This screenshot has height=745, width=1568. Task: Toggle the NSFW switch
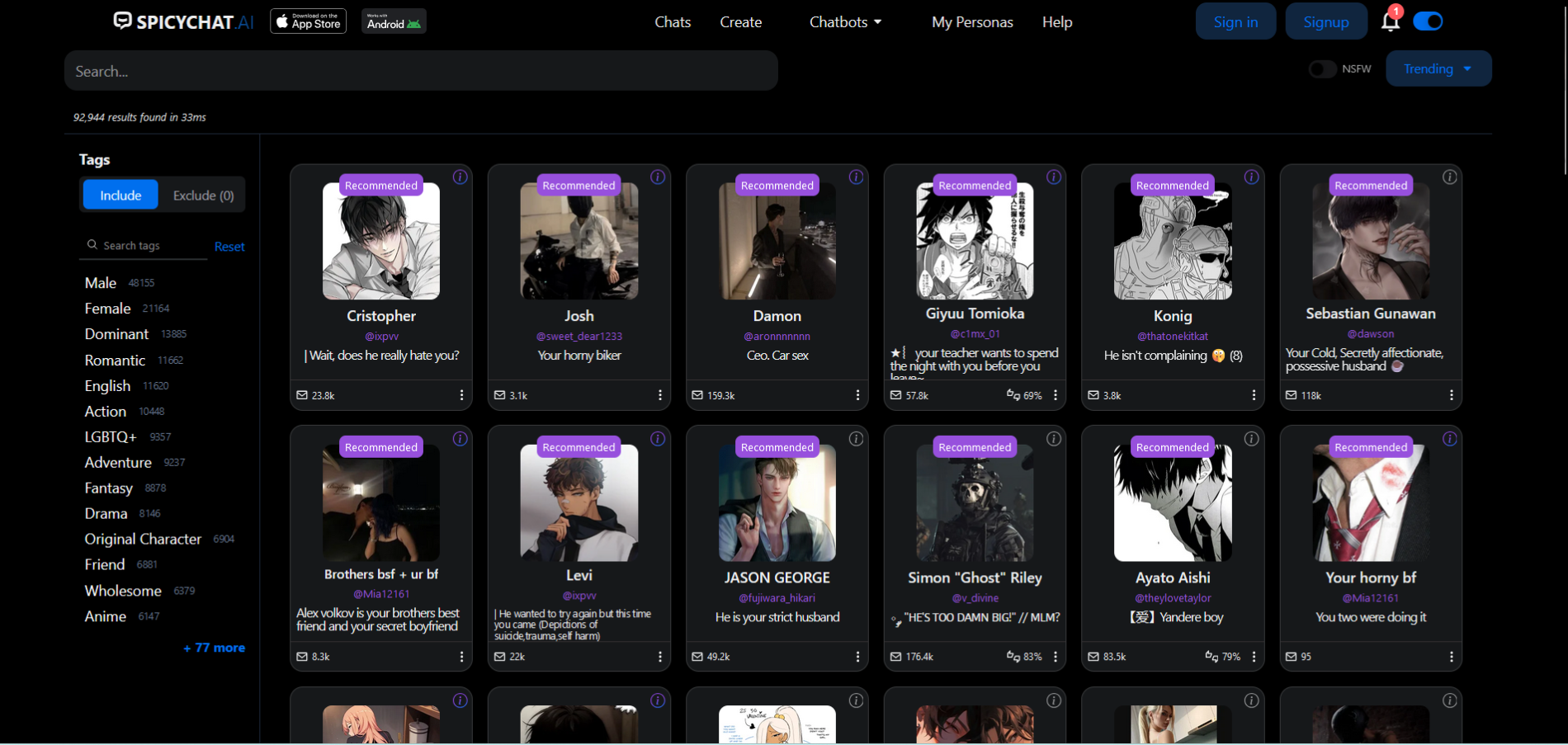1322,68
